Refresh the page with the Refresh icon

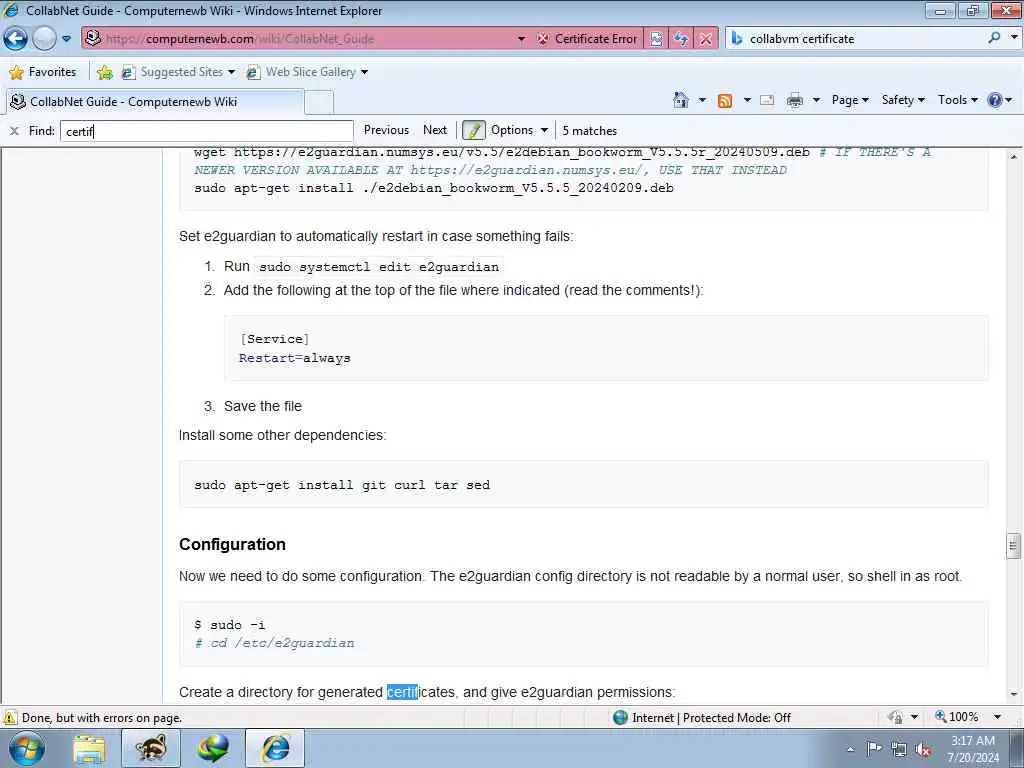(x=680, y=39)
